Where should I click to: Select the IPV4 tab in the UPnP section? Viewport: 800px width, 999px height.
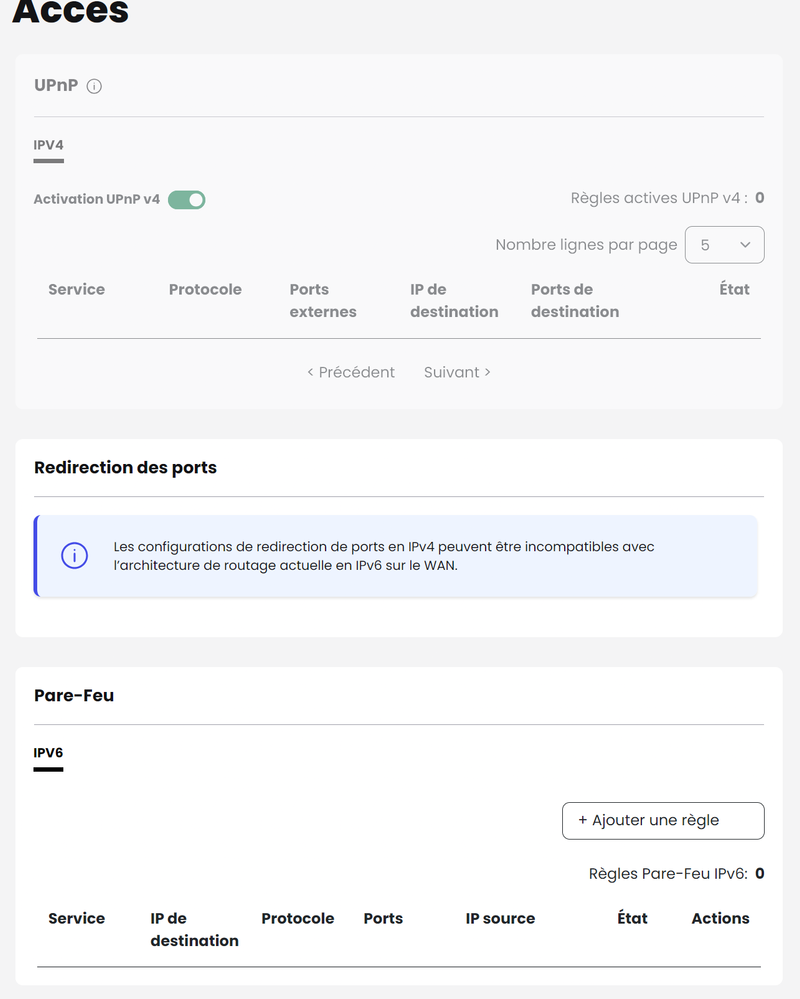(48, 143)
